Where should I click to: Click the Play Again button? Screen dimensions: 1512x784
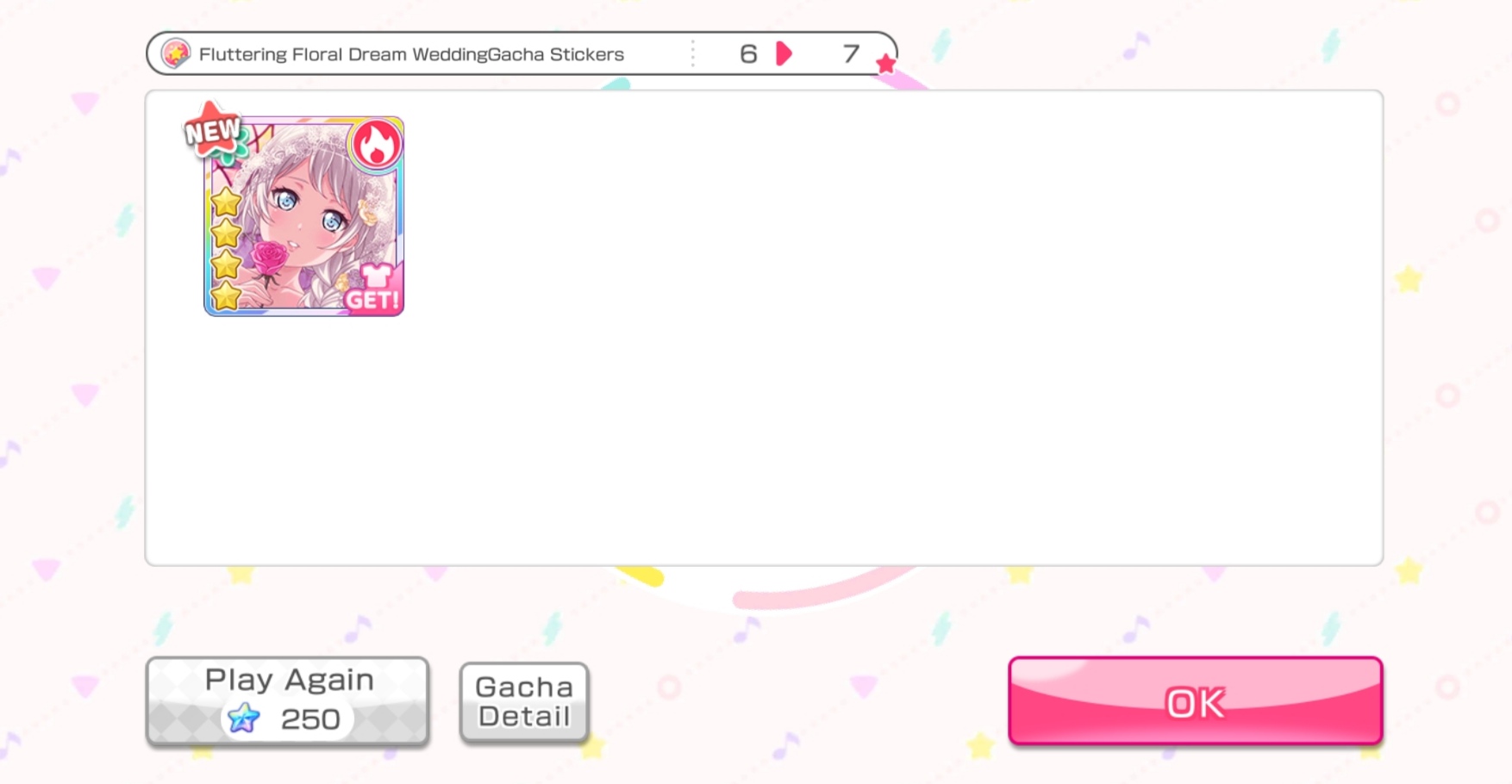coord(288,701)
